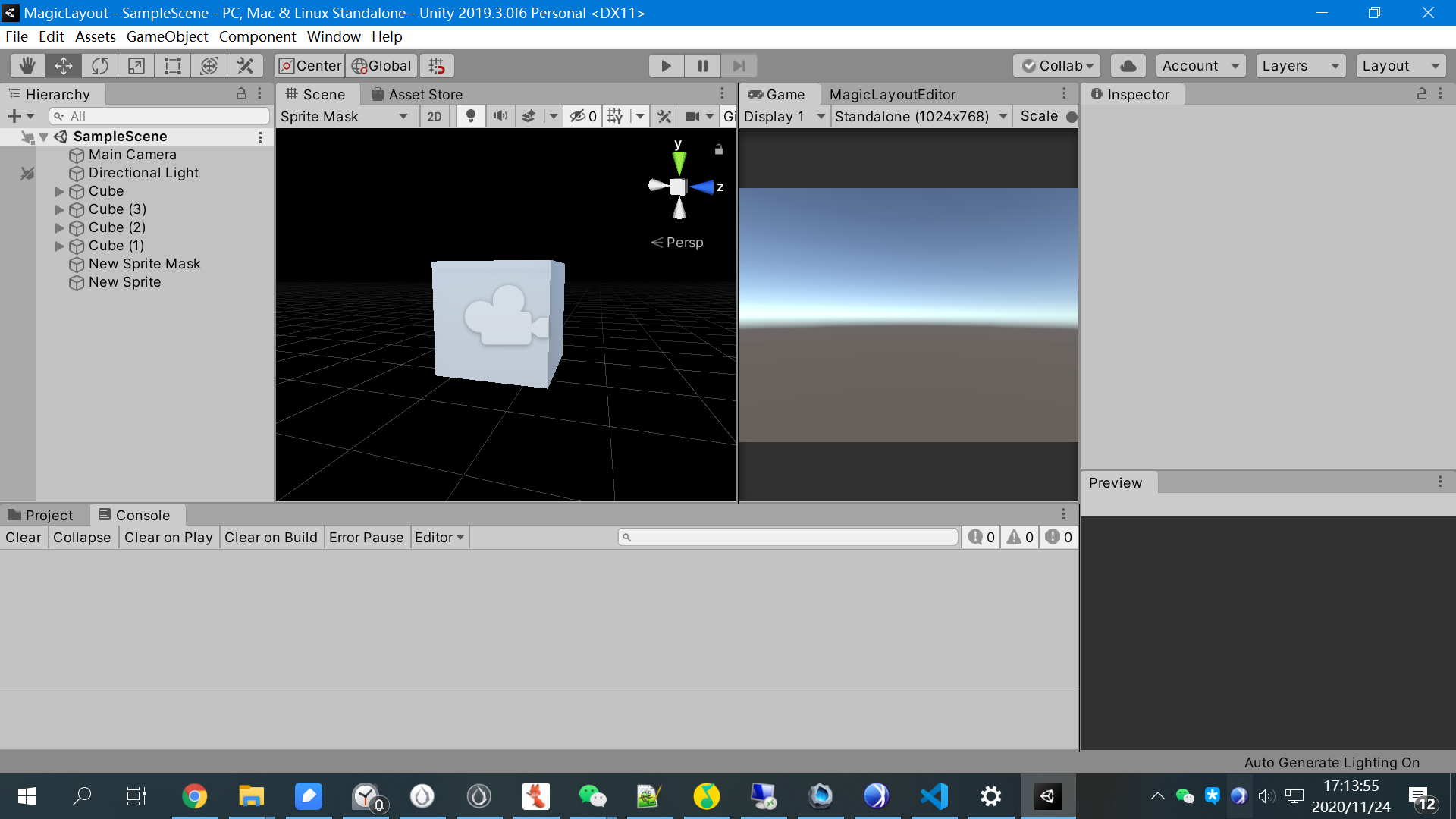Click Collab button
1456x819 pixels.
1057,66
